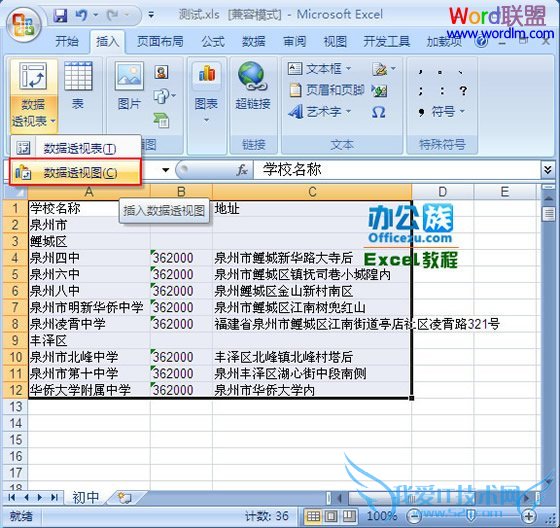This screenshot has width=560, height=528.
Task: Select row 13 header
Action: pos(15,407)
